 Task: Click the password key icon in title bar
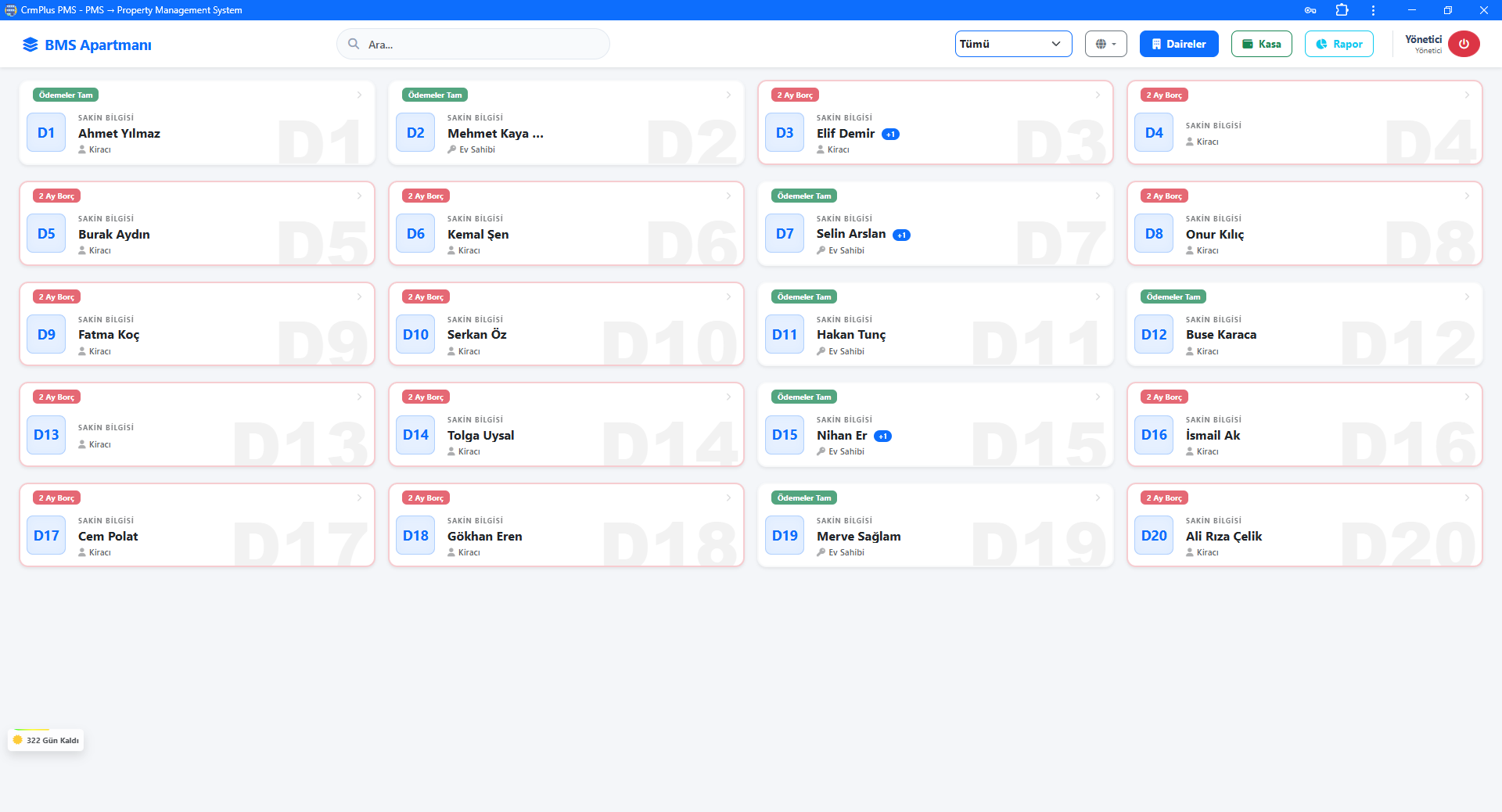(x=1310, y=10)
